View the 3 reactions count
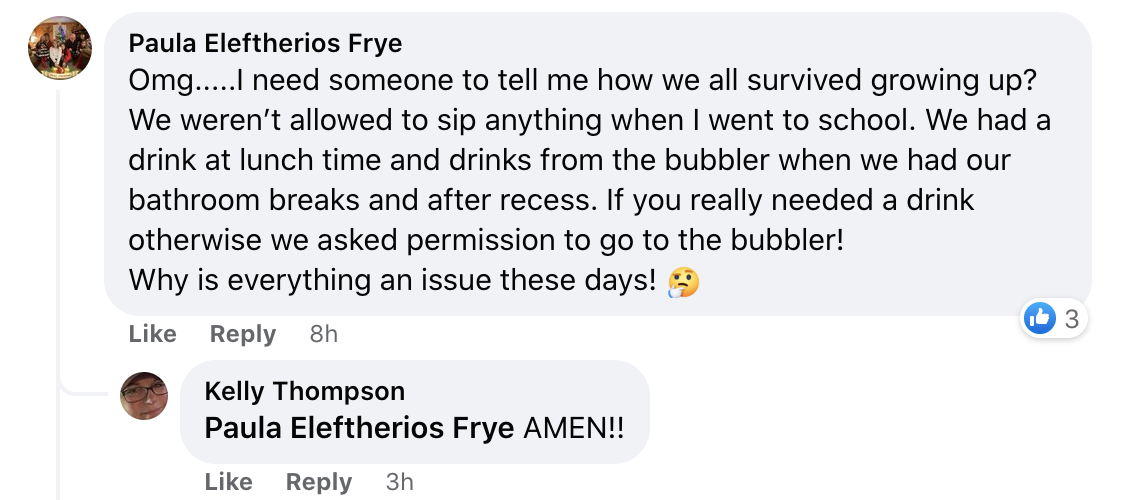This screenshot has width=1124, height=500. pyautogui.click(x=1071, y=319)
